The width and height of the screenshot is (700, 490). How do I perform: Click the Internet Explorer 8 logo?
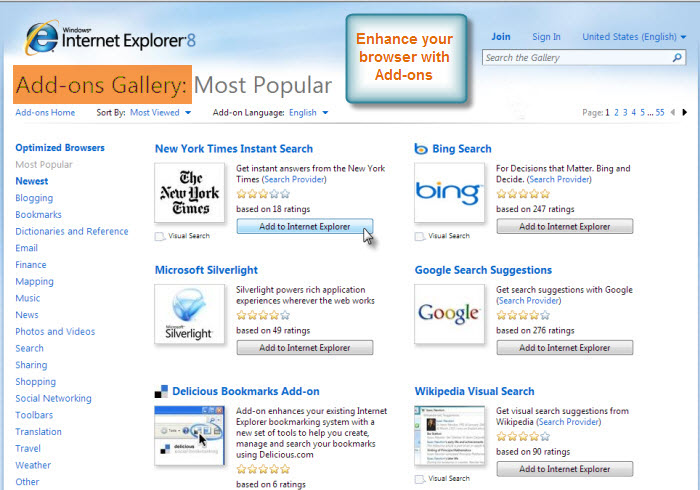coord(117,38)
